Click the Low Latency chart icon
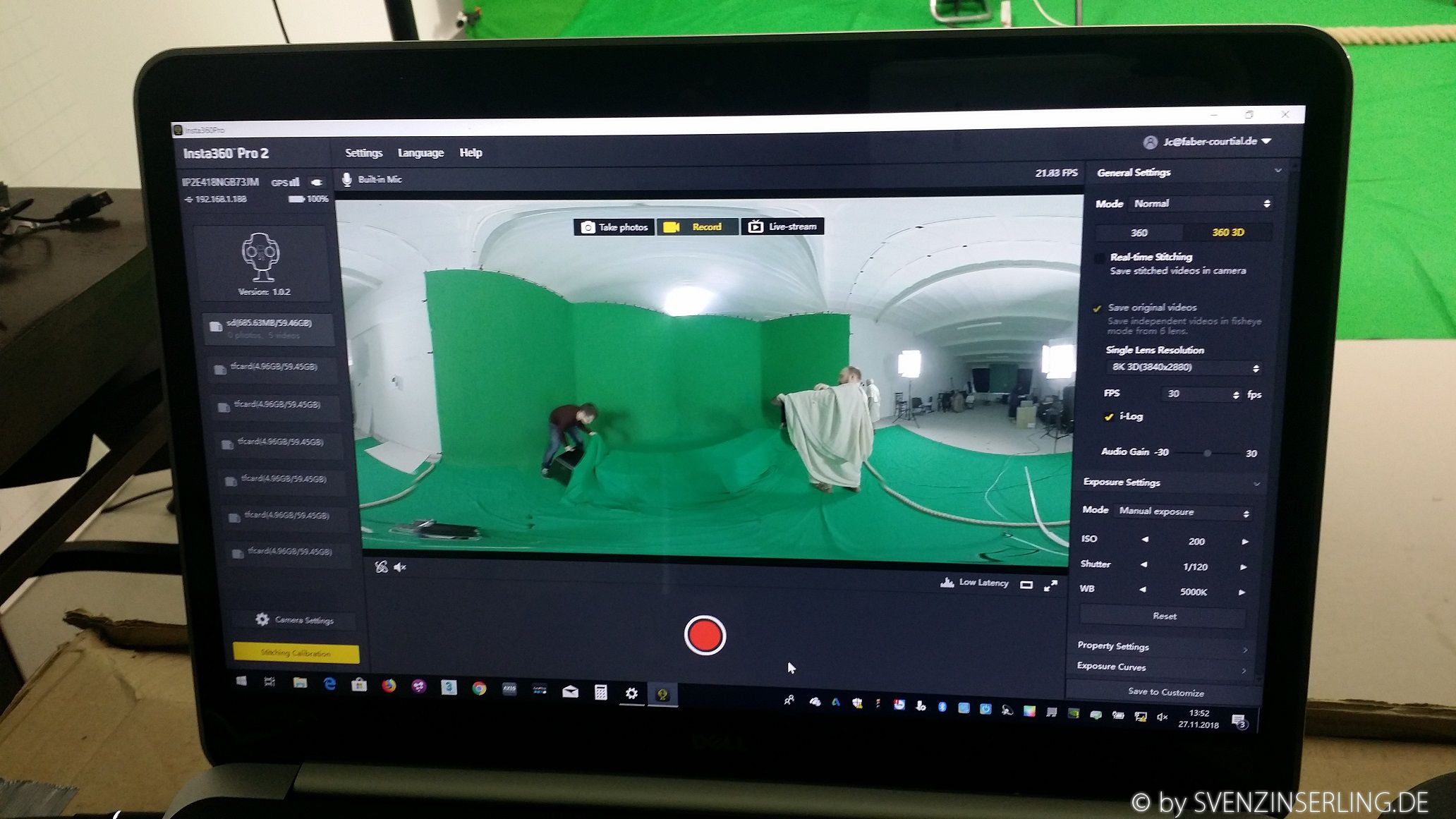 pos(947,582)
